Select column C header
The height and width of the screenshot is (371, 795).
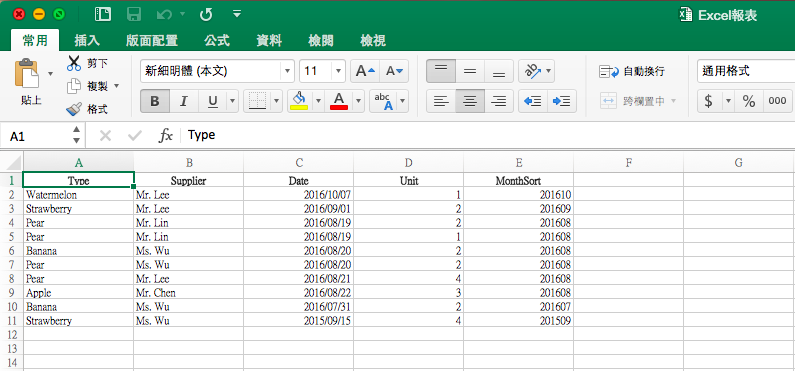pos(299,163)
